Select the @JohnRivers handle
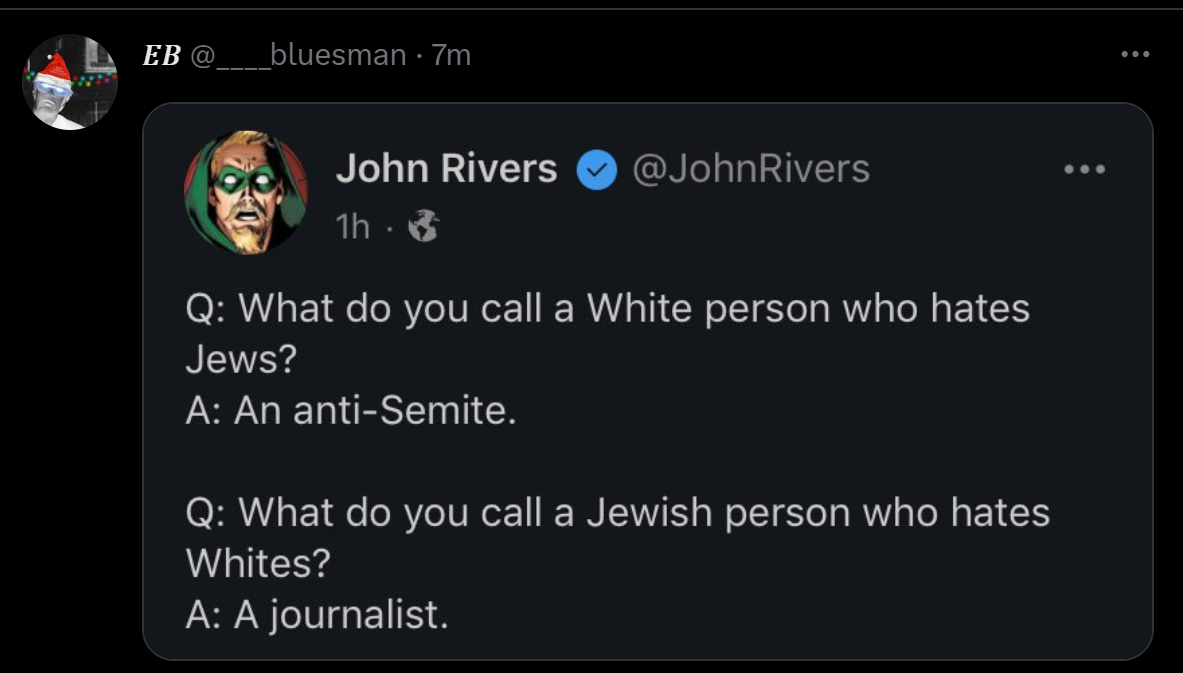1183x673 pixels. click(750, 169)
